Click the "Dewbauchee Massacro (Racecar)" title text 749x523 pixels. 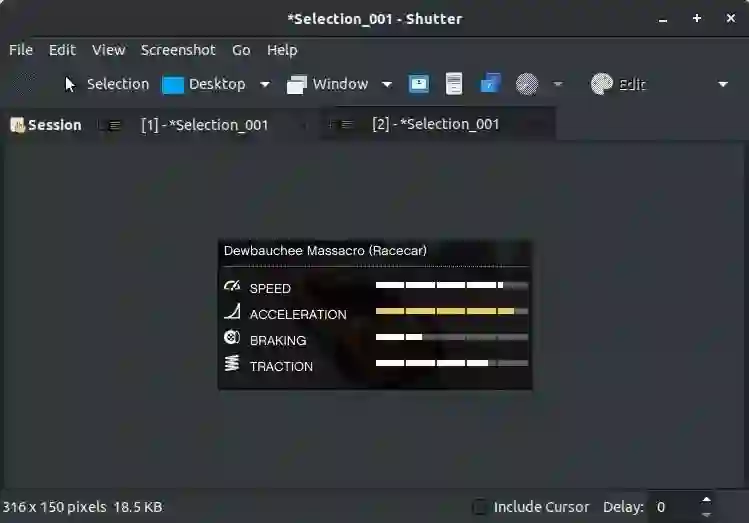[x=325, y=251]
